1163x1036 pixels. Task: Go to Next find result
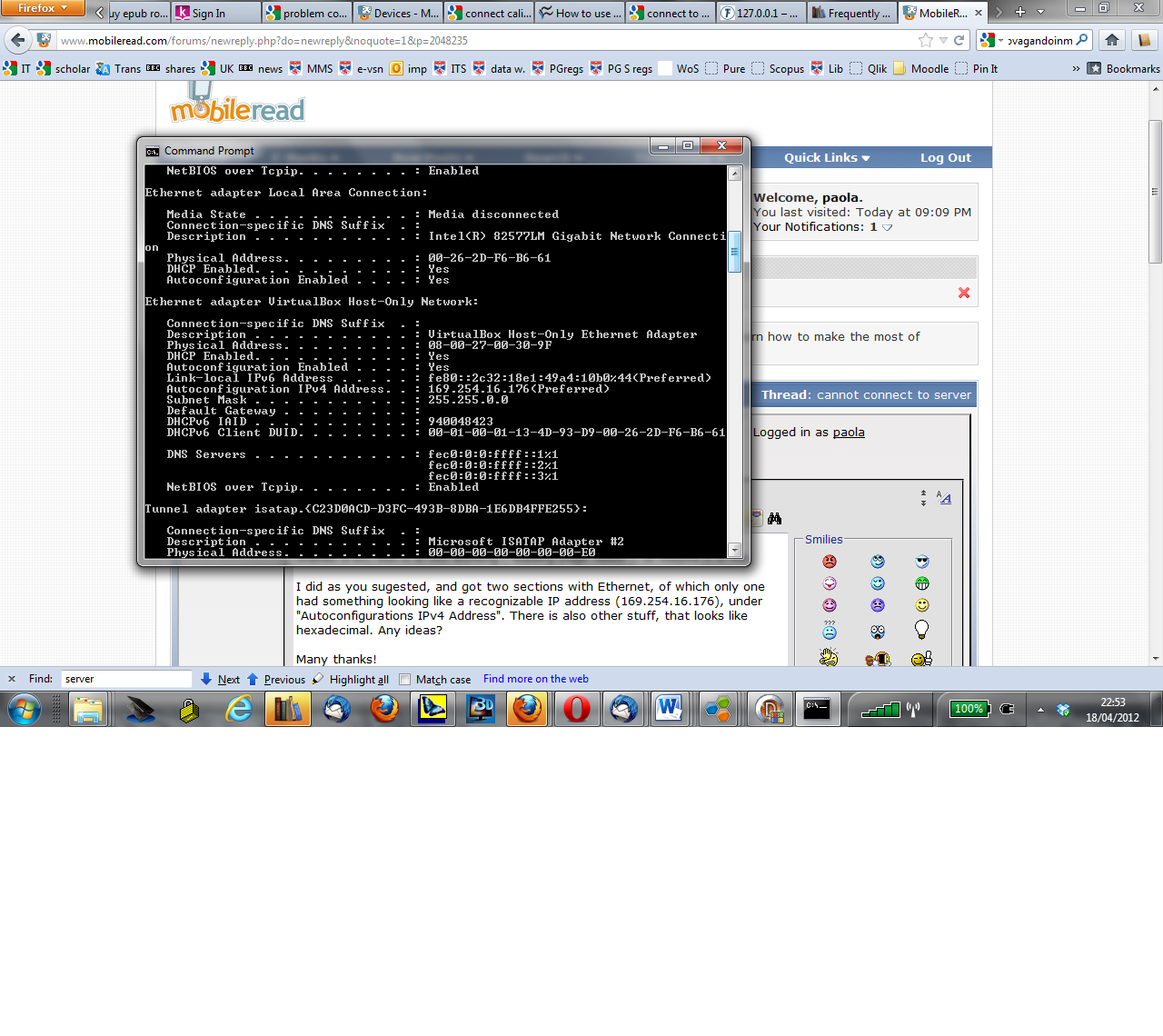(220, 679)
